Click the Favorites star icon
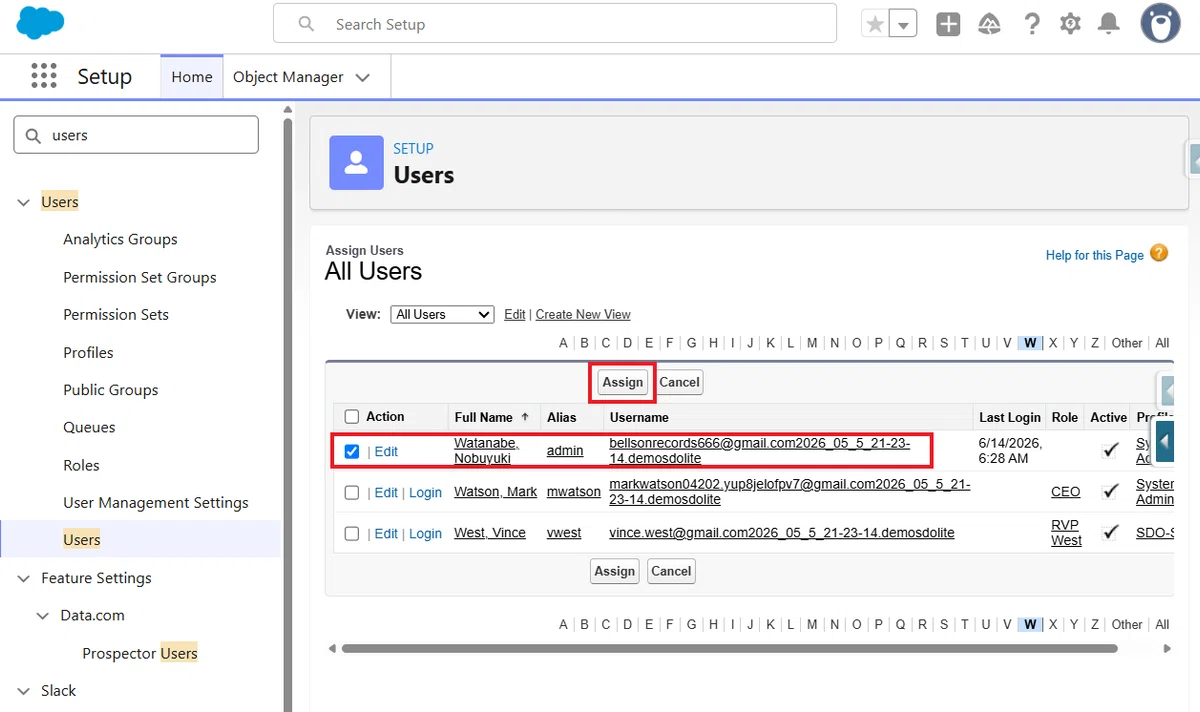 point(875,24)
